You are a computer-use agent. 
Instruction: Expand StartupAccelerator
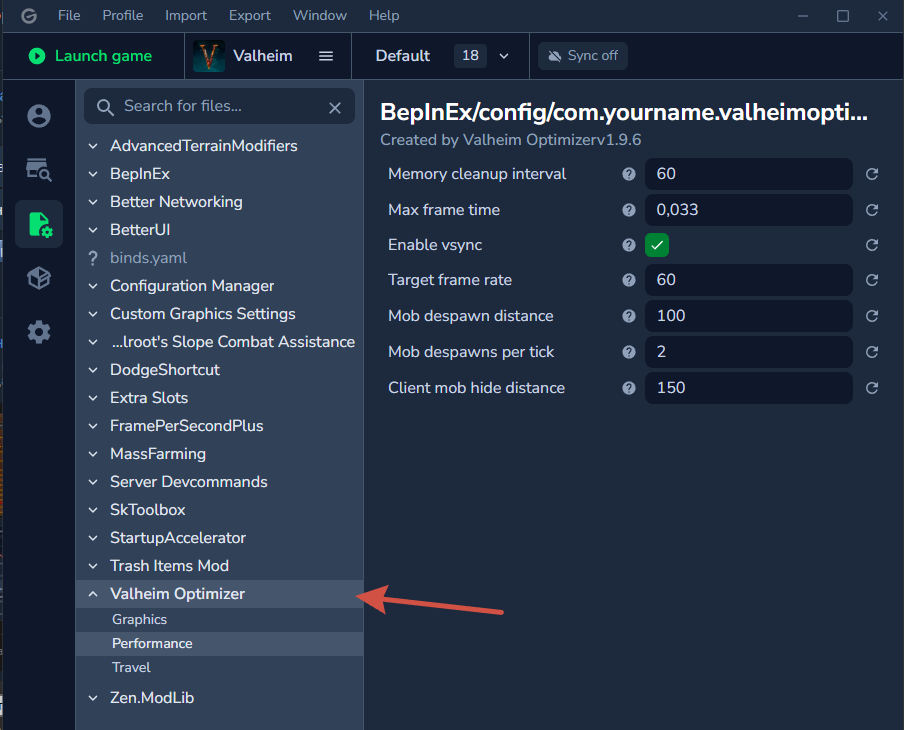219,537
